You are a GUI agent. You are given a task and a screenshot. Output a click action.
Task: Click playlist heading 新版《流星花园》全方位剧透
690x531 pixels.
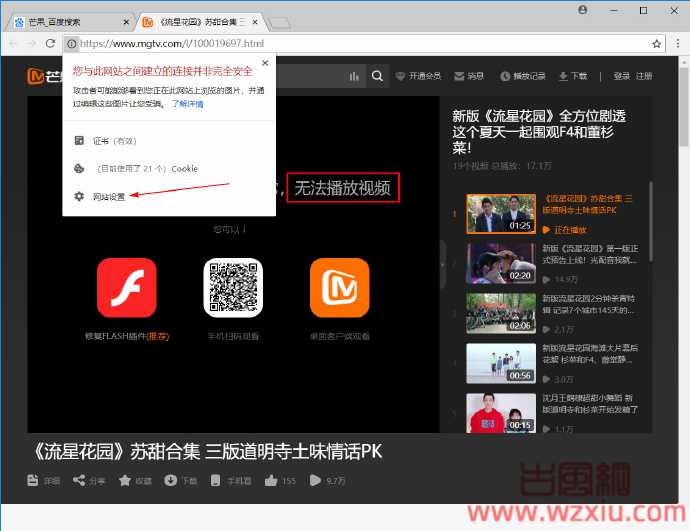539,132
